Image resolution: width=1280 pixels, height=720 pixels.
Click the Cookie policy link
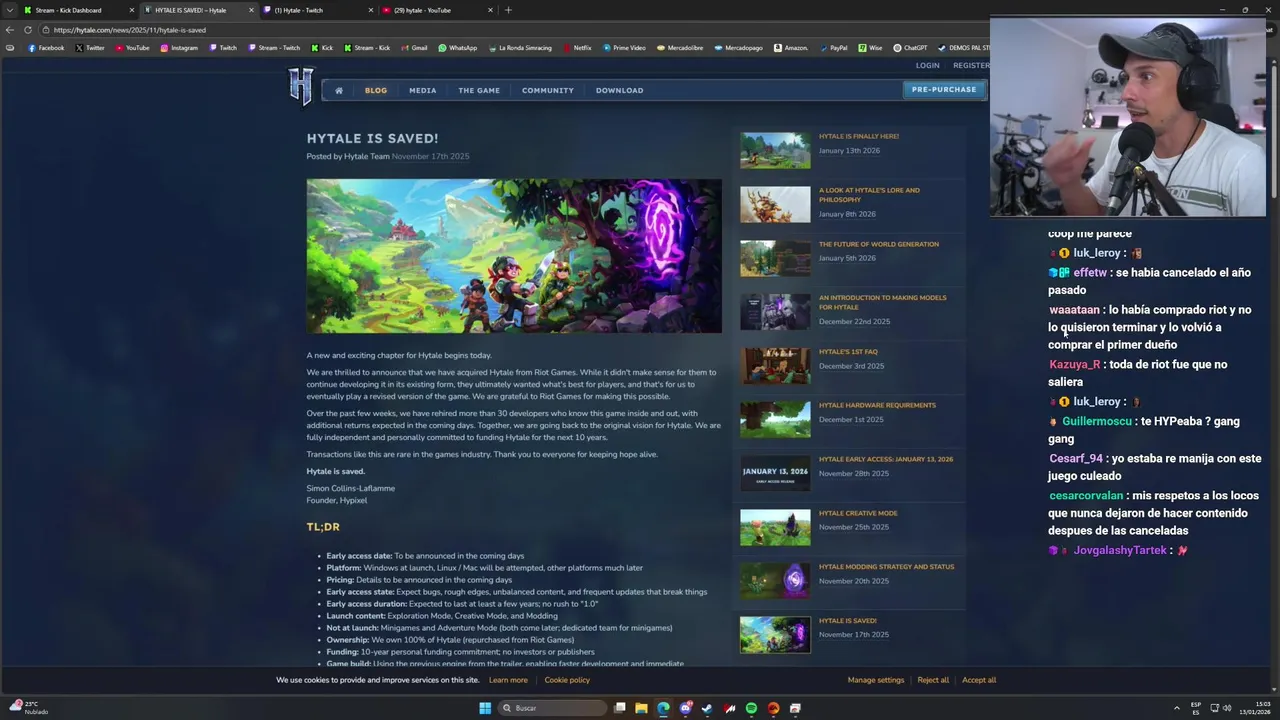[x=567, y=680]
